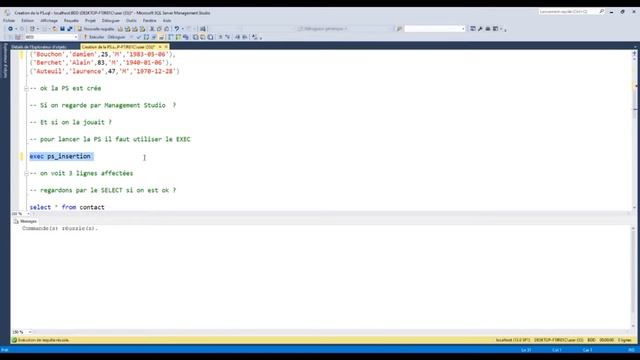Click the 'Exécution de requête réussie' status text
The image size is (640, 360).
click(43, 340)
